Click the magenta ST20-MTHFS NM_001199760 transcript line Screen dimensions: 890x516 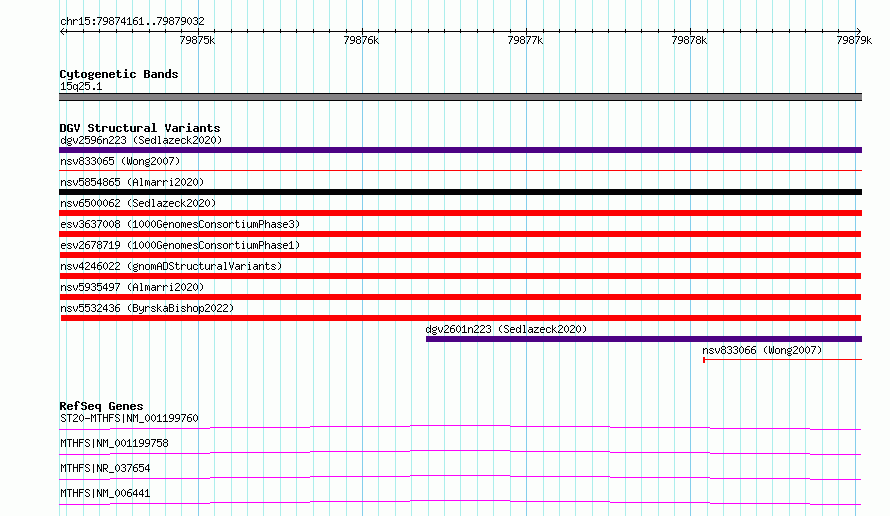pos(460,427)
